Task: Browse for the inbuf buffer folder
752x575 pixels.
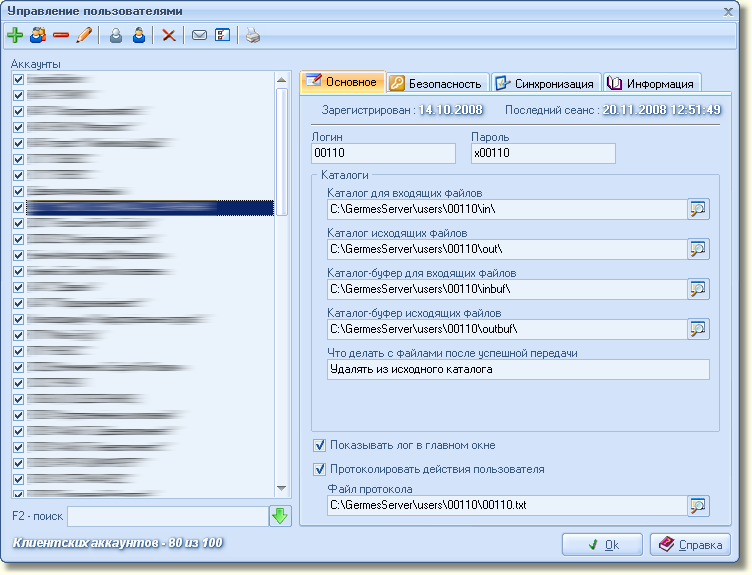Action: point(698,289)
